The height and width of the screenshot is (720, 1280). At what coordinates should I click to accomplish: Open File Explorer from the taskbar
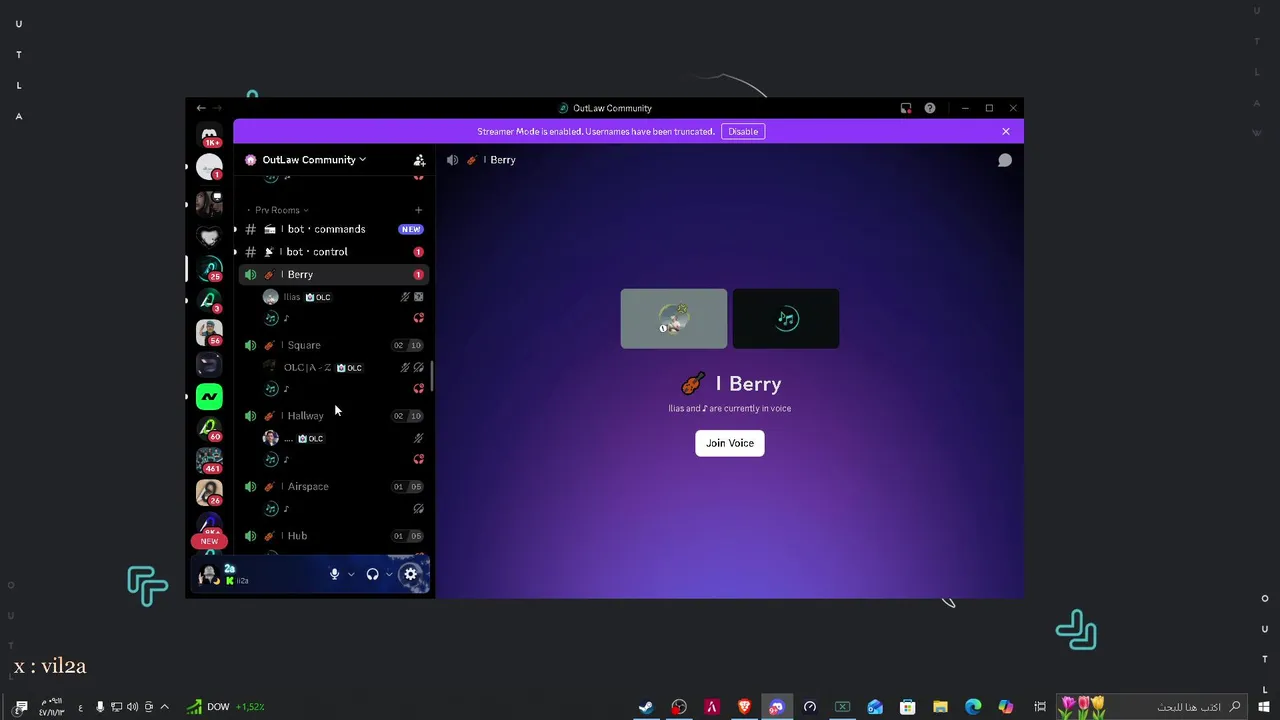[x=940, y=707]
